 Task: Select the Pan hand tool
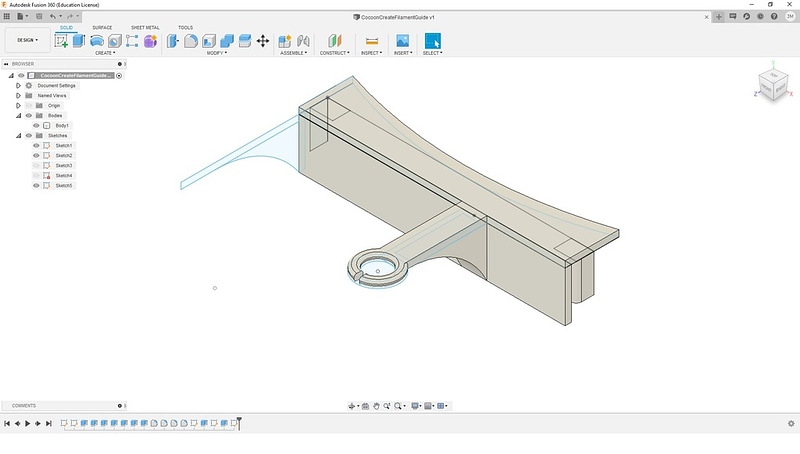point(376,406)
